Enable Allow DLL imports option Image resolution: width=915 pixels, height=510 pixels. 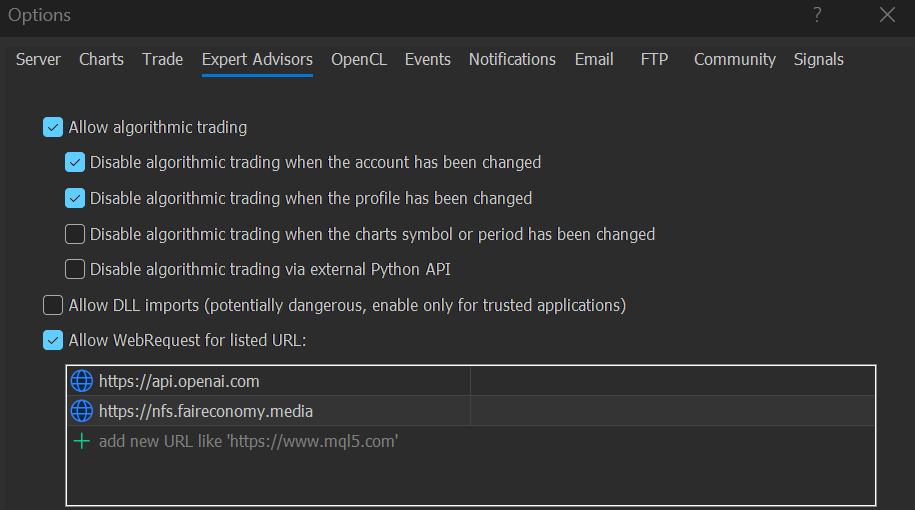pyautogui.click(x=53, y=305)
